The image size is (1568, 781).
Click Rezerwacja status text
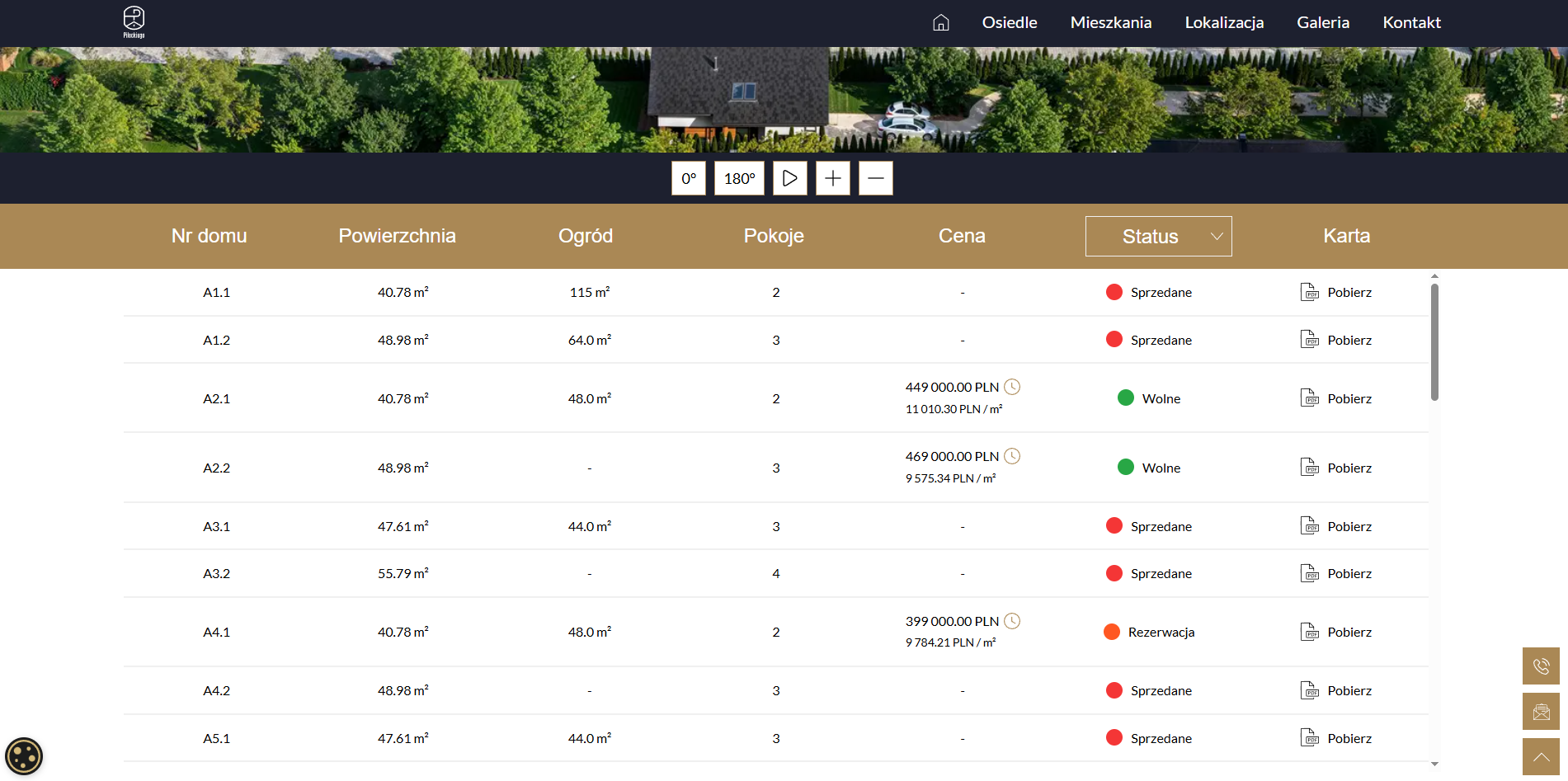click(1161, 633)
